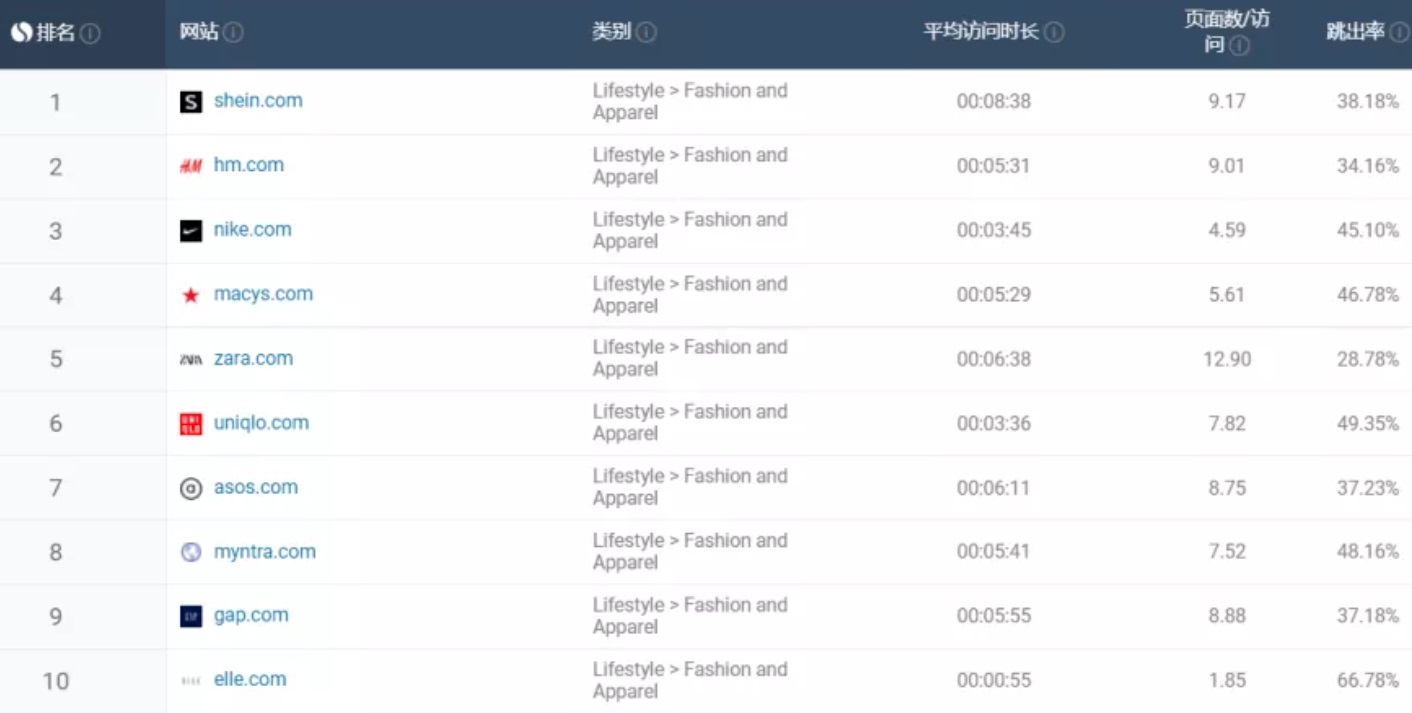Click the Zara logo icon
Screen dimensions: 1412x713
coord(191,359)
